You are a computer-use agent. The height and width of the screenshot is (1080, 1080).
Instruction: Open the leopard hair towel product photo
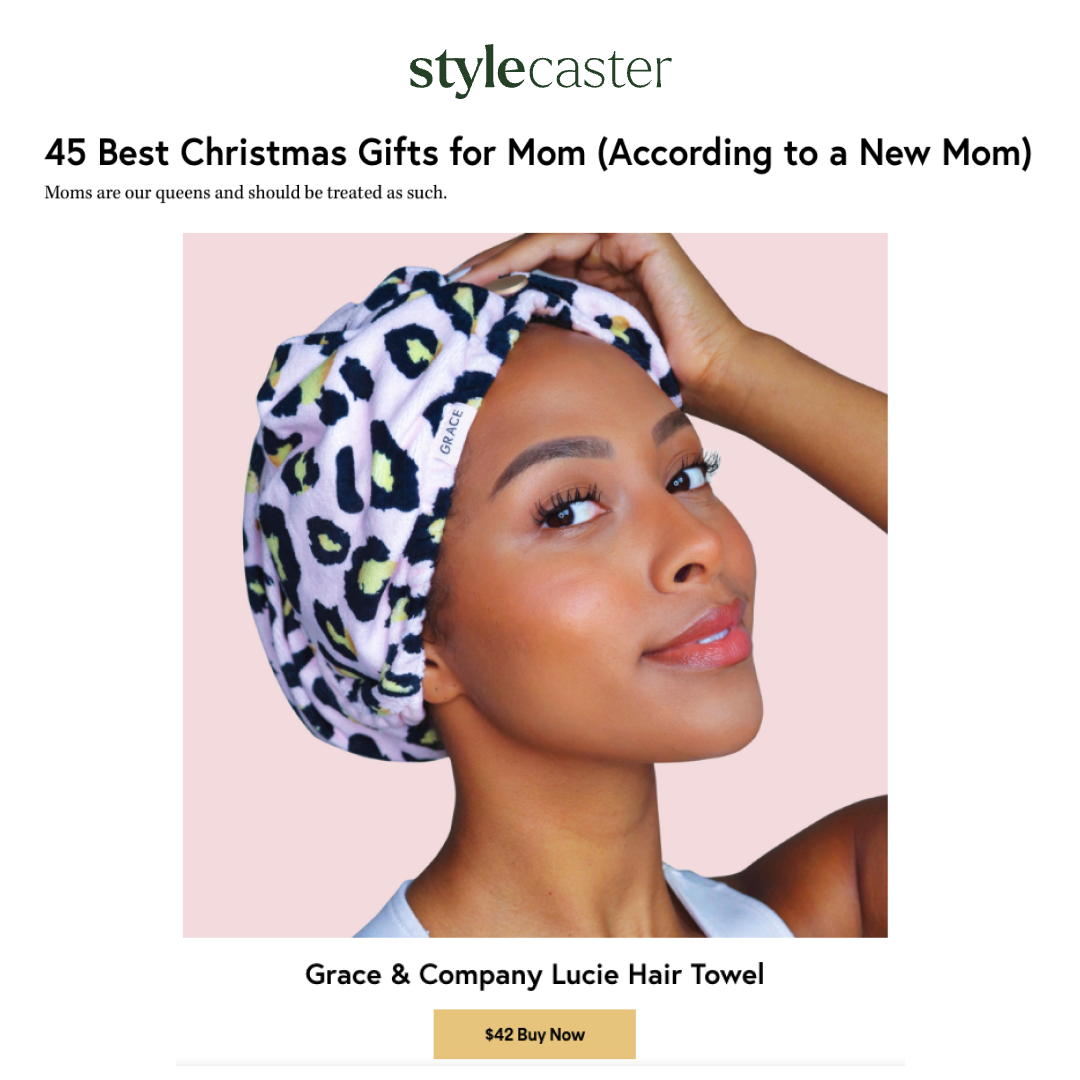tap(535, 585)
